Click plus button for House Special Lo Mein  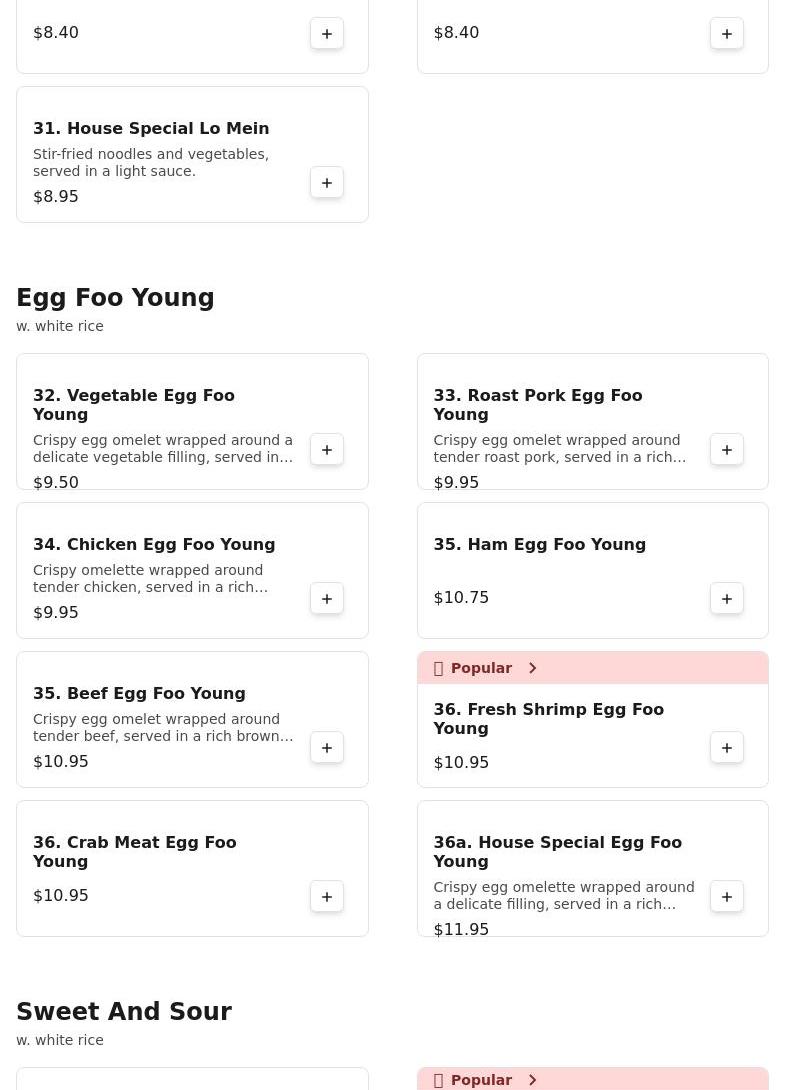pyautogui.click(x=327, y=183)
